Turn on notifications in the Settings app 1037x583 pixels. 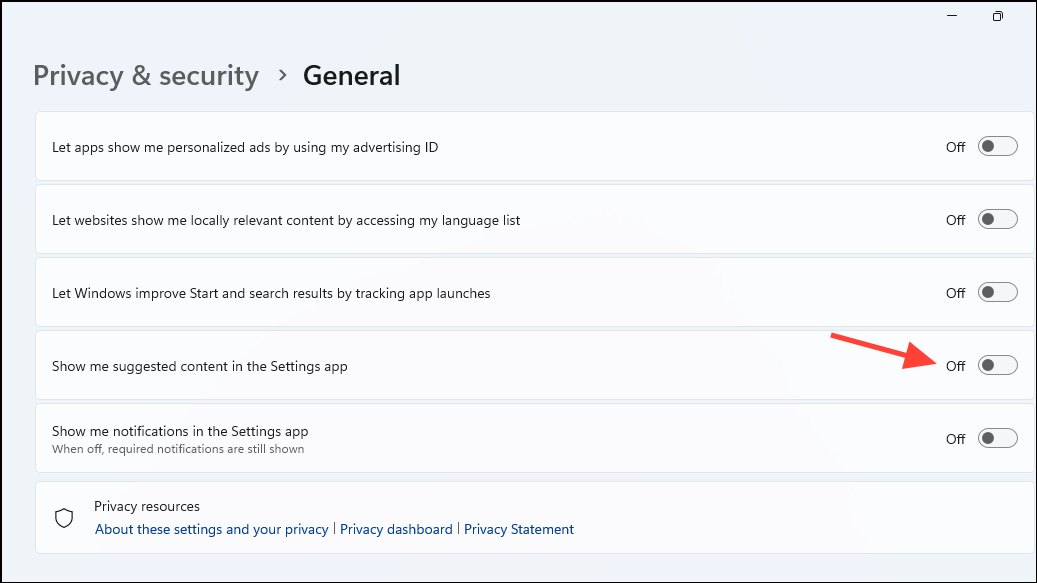[x=997, y=438]
